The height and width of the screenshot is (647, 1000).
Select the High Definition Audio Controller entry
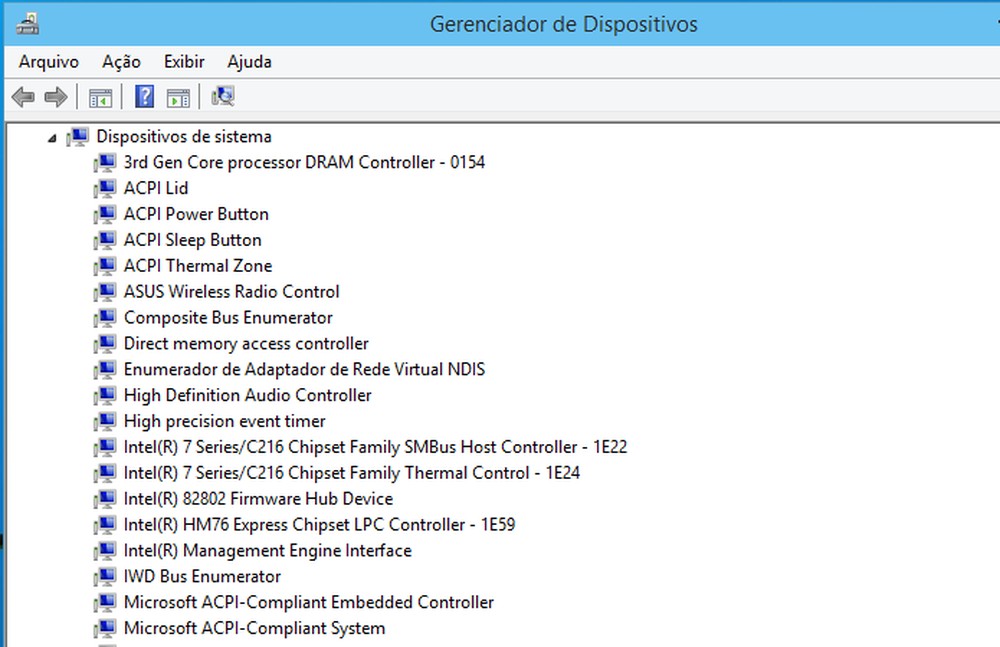click(x=247, y=395)
